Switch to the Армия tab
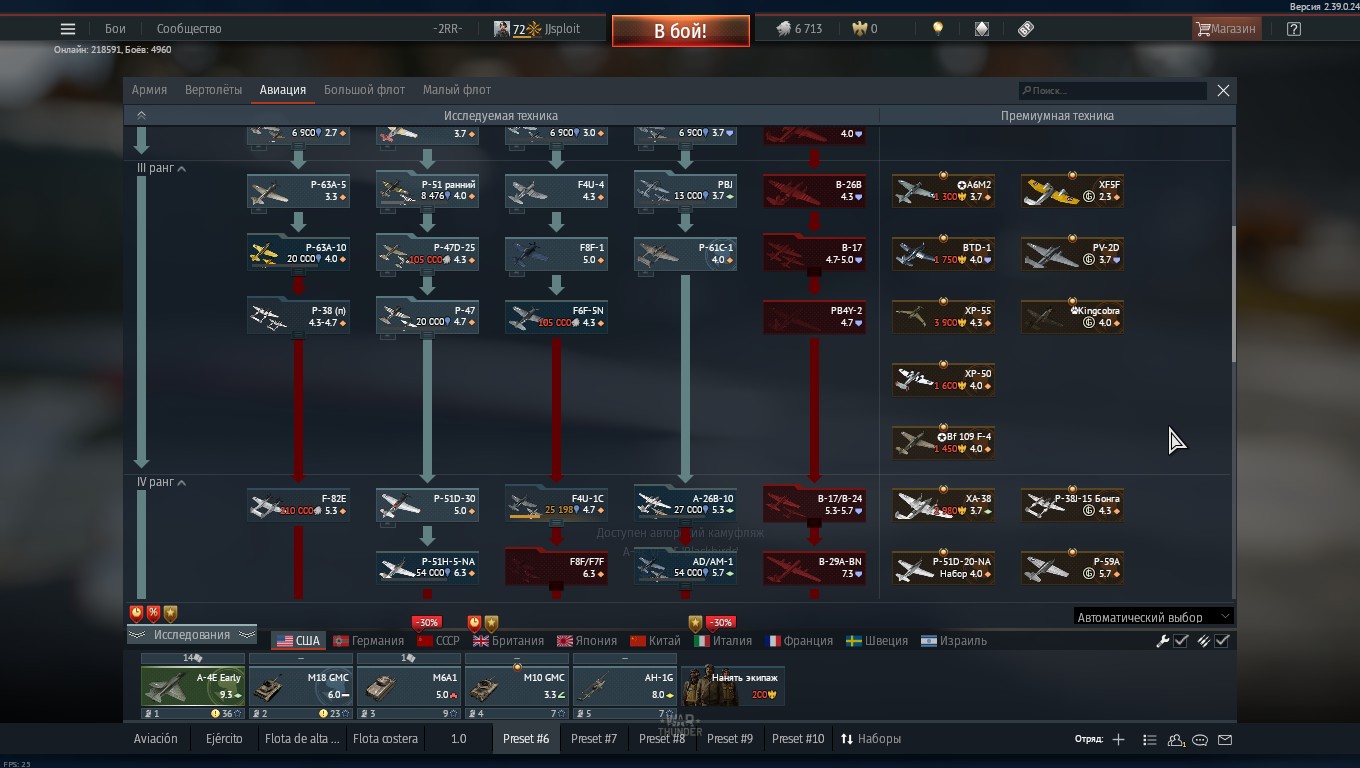The width and height of the screenshot is (1360, 768). (149, 90)
